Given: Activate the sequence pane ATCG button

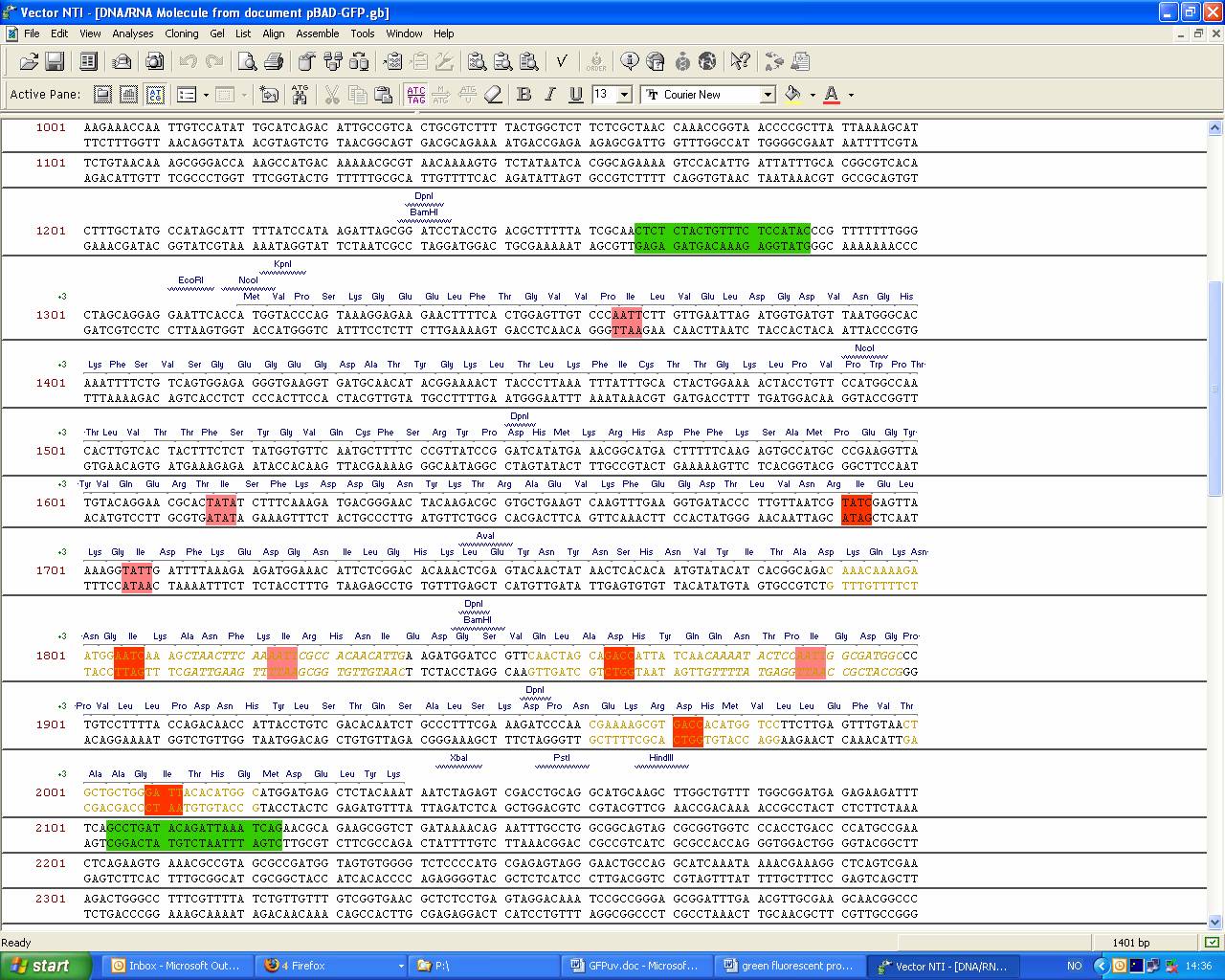Looking at the screenshot, I should [x=155, y=94].
